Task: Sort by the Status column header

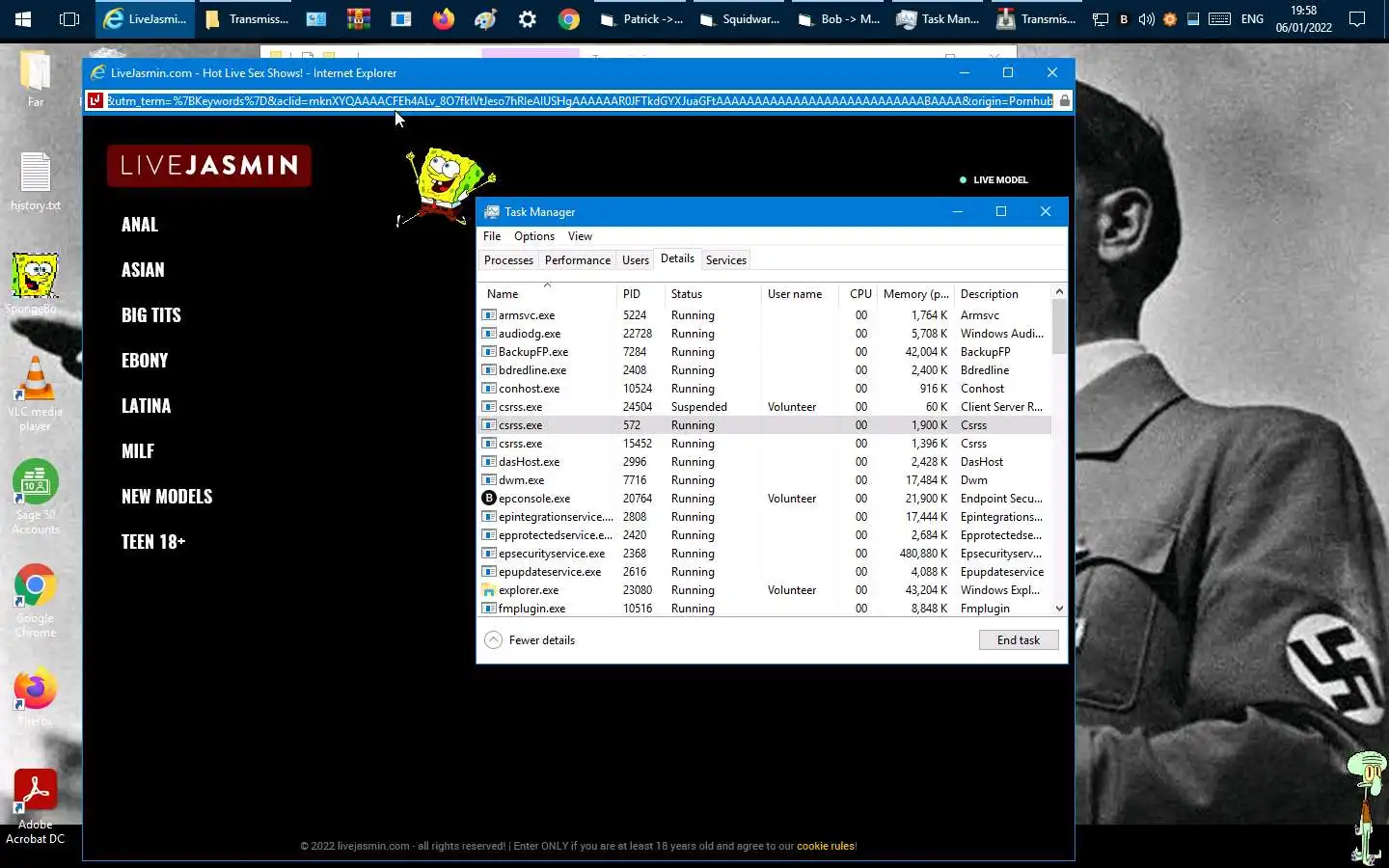Action: point(713,293)
